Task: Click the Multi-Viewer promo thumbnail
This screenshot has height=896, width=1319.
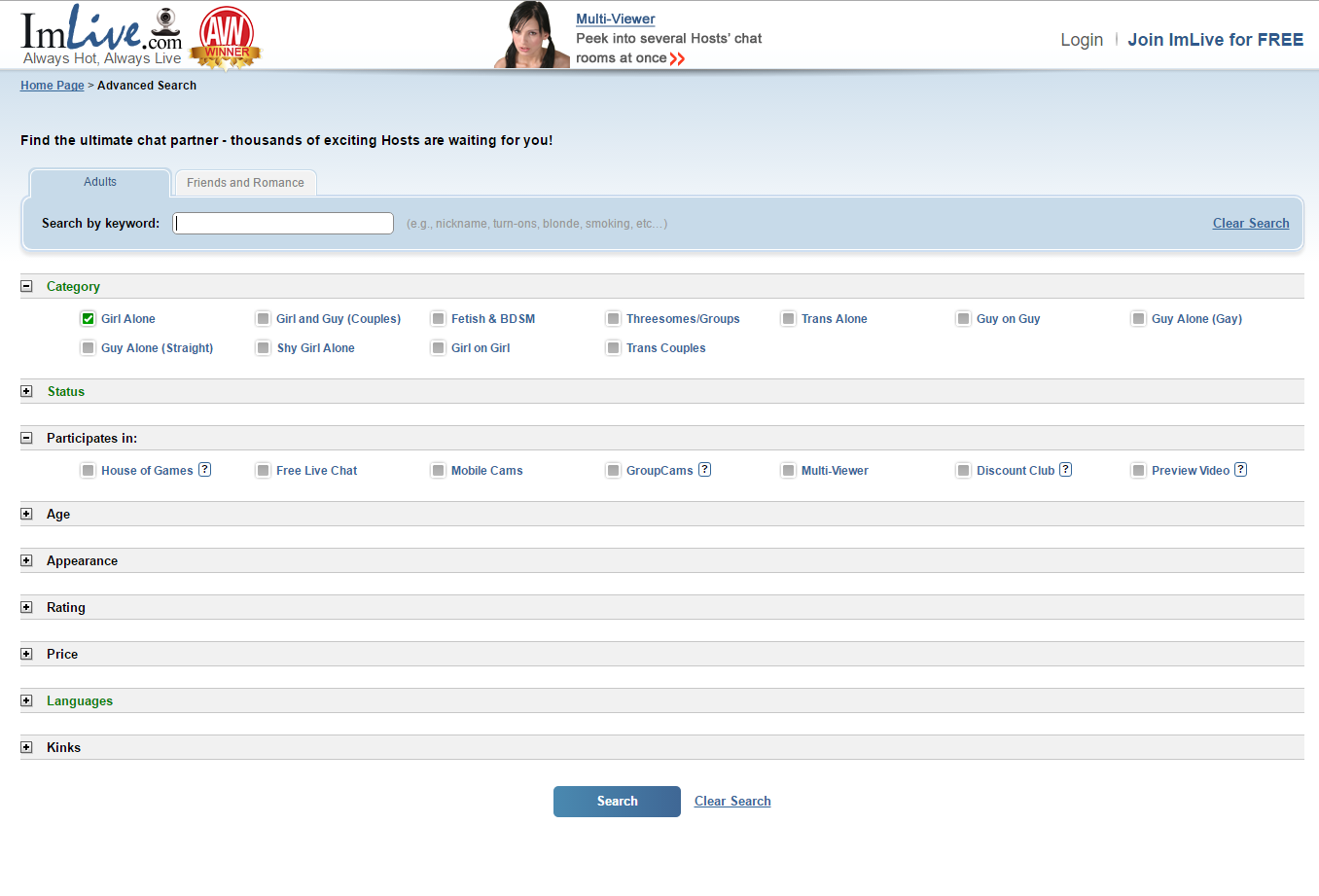Action: [x=531, y=35]
